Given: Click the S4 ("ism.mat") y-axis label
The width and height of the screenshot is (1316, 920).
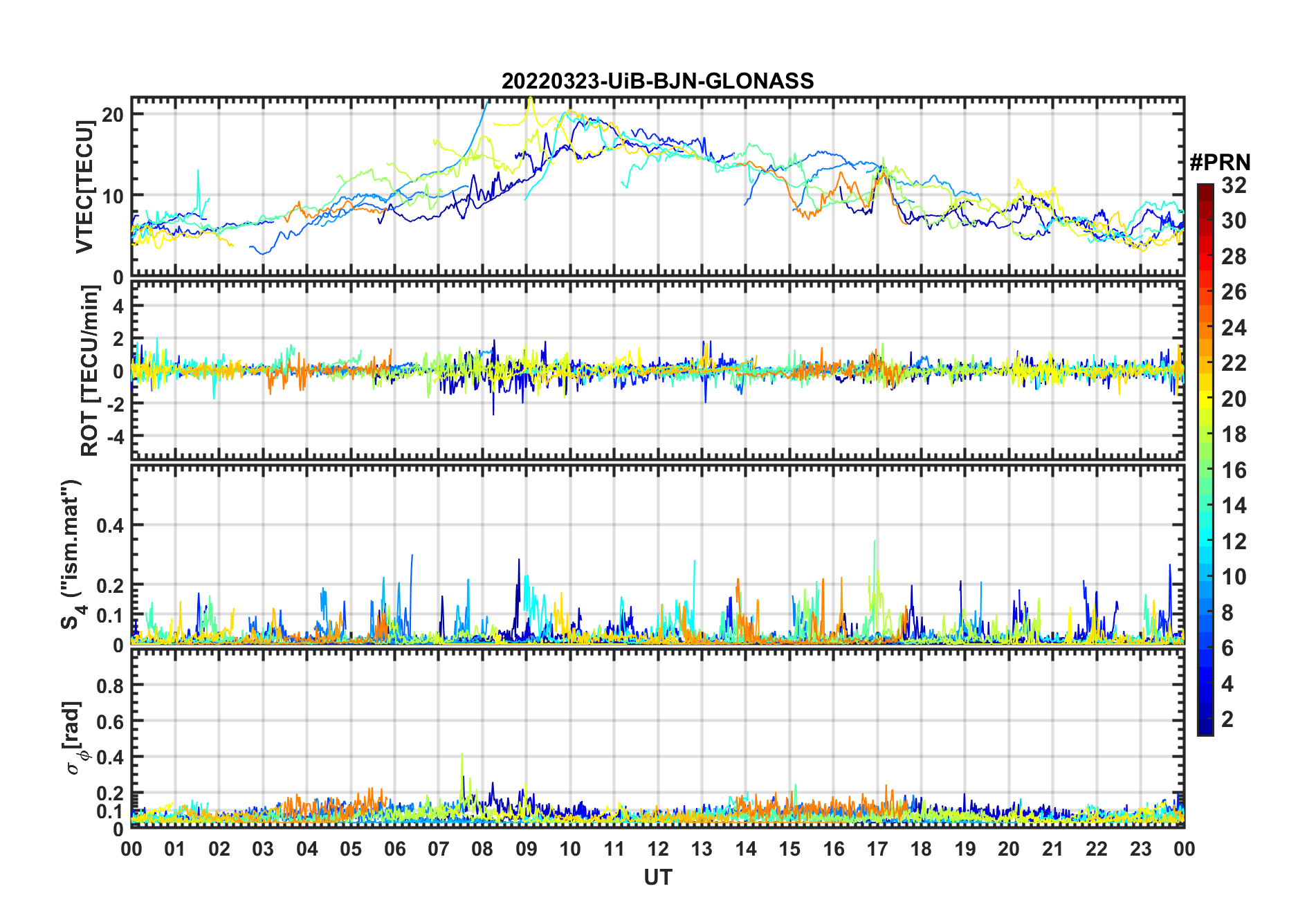Looking at the screenshot, I should point(71,553).
